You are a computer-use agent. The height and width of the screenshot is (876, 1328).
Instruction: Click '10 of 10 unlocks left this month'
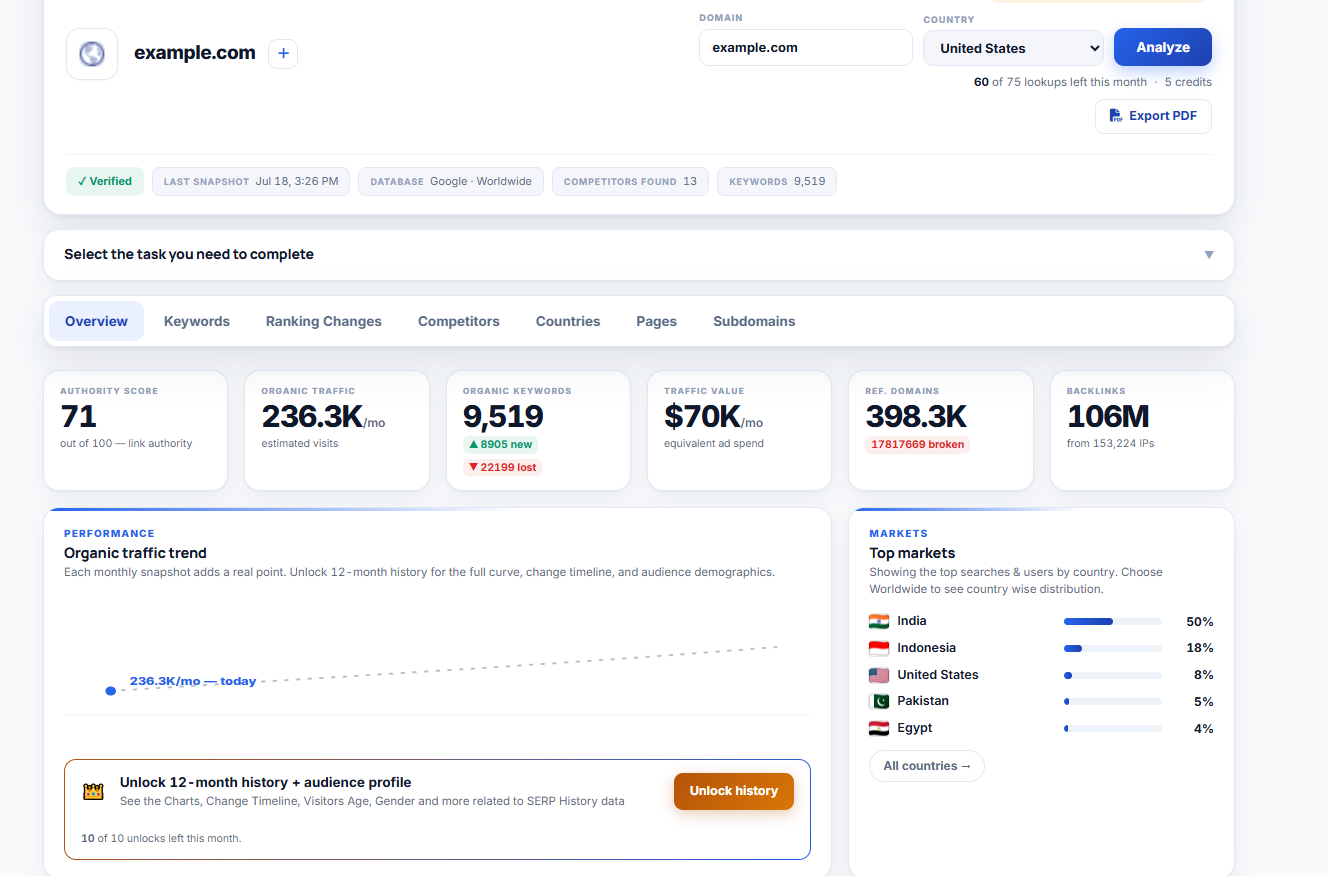click(x=161, y=838)
